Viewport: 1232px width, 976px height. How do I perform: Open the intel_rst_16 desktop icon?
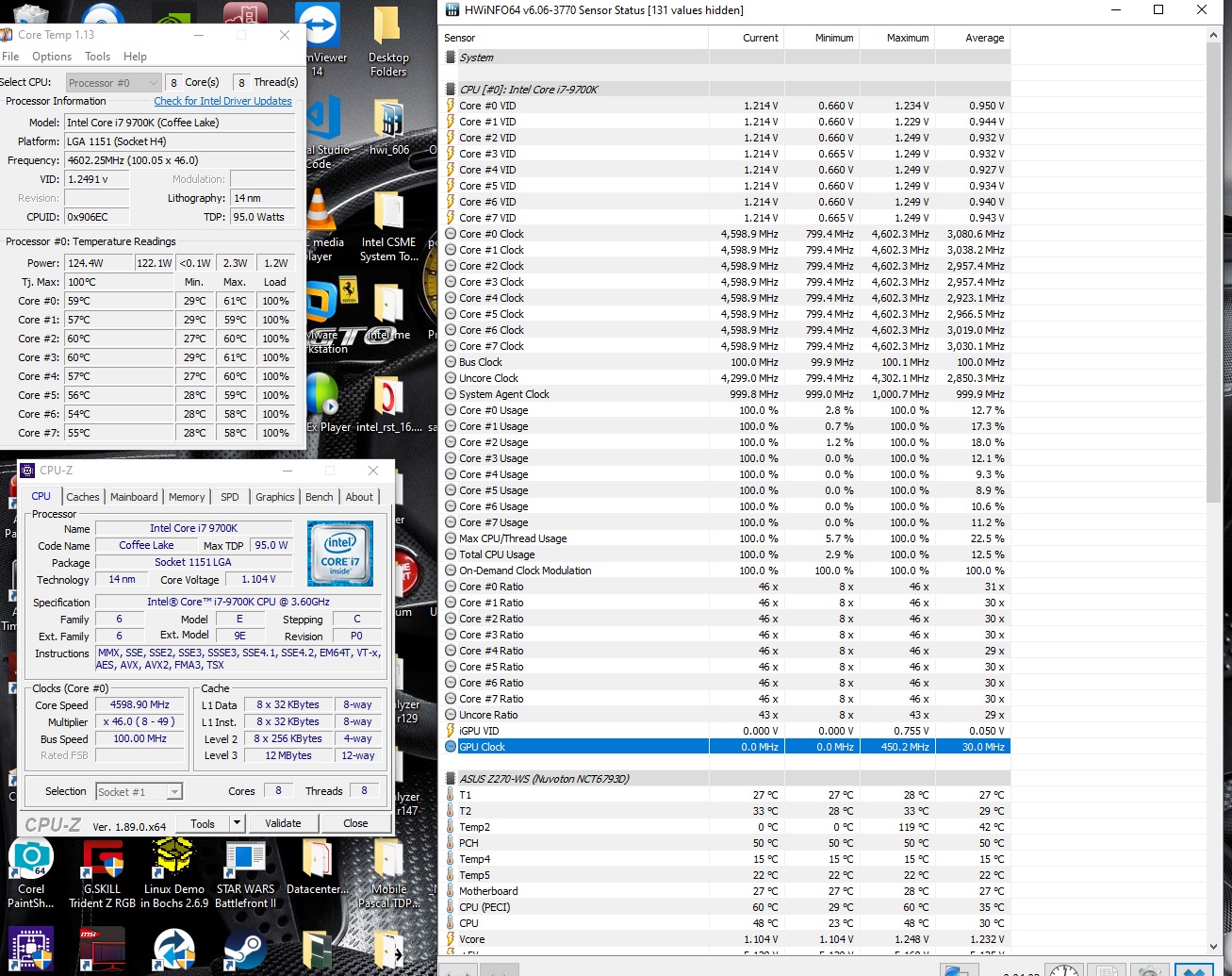[x=389, y=404]
